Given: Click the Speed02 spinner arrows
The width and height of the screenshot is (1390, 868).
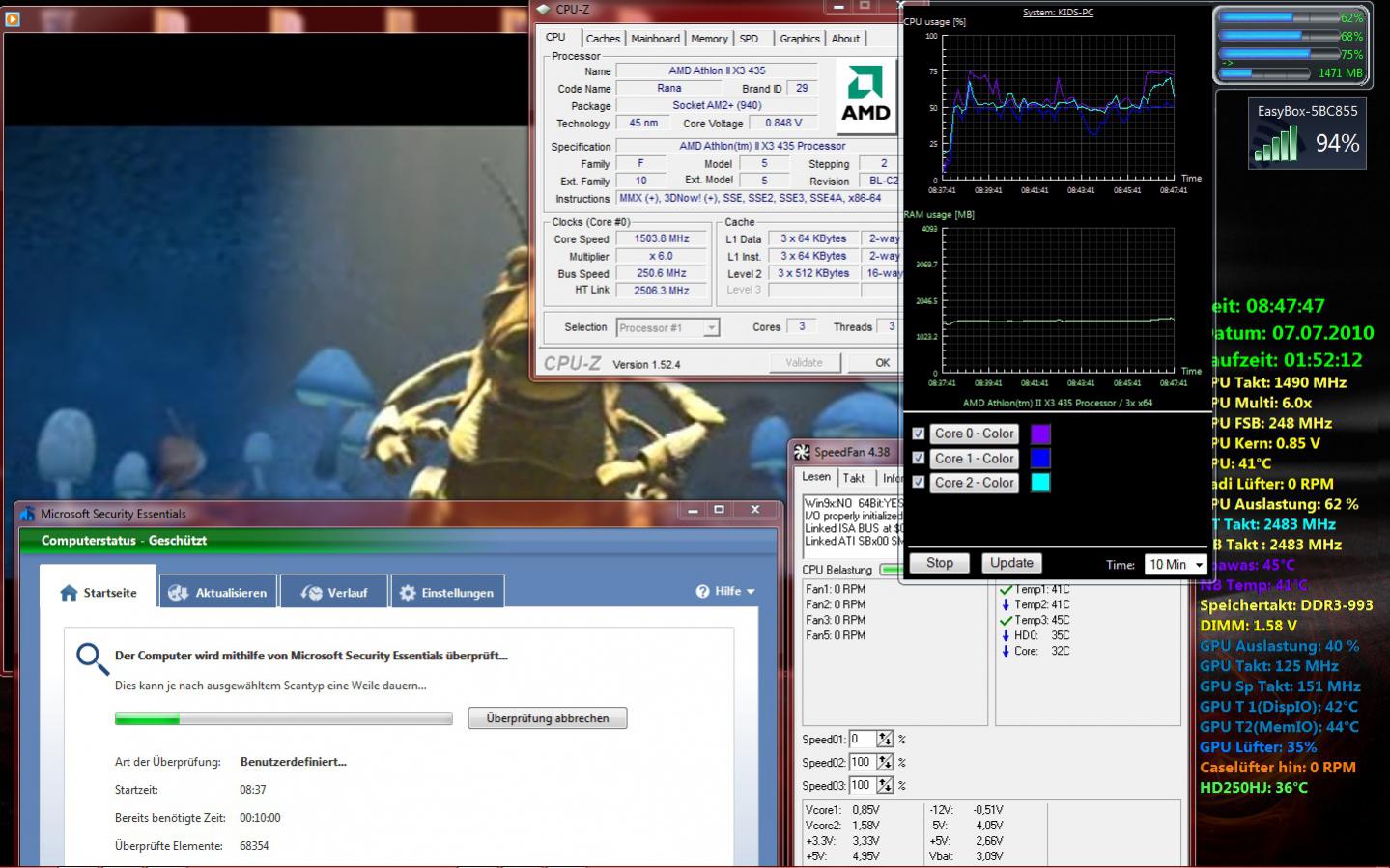Looking at the screenshot, I should coord(885,763).
